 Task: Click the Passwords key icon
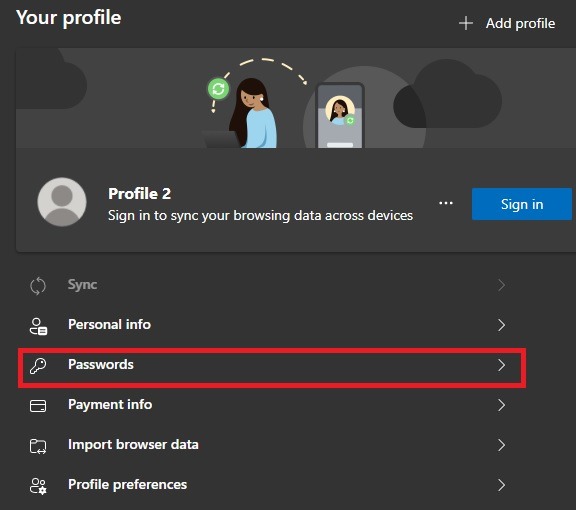[38, 366]
